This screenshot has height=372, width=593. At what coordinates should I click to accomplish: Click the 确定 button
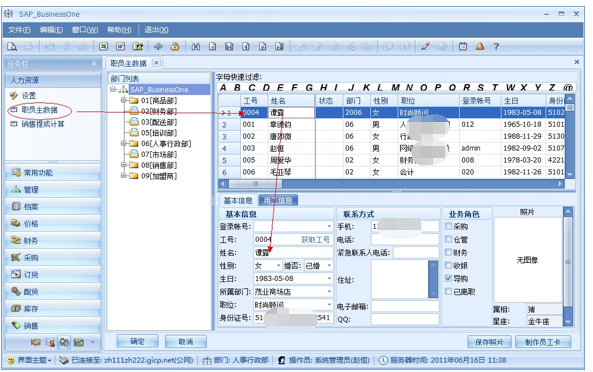coord(137,342)
